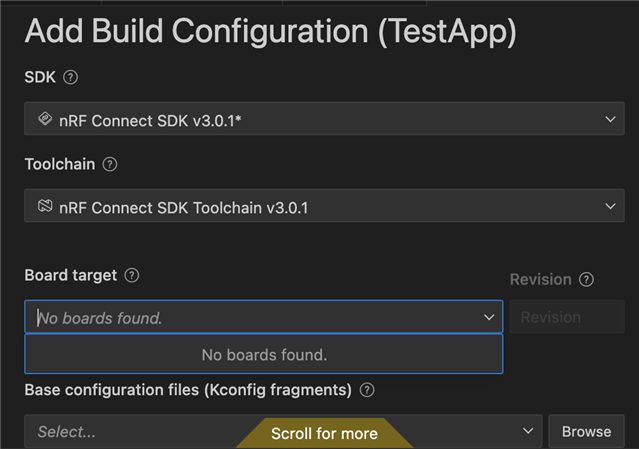Click the Scroll for more banner
639x449 pixels.
tap(324, 434)
